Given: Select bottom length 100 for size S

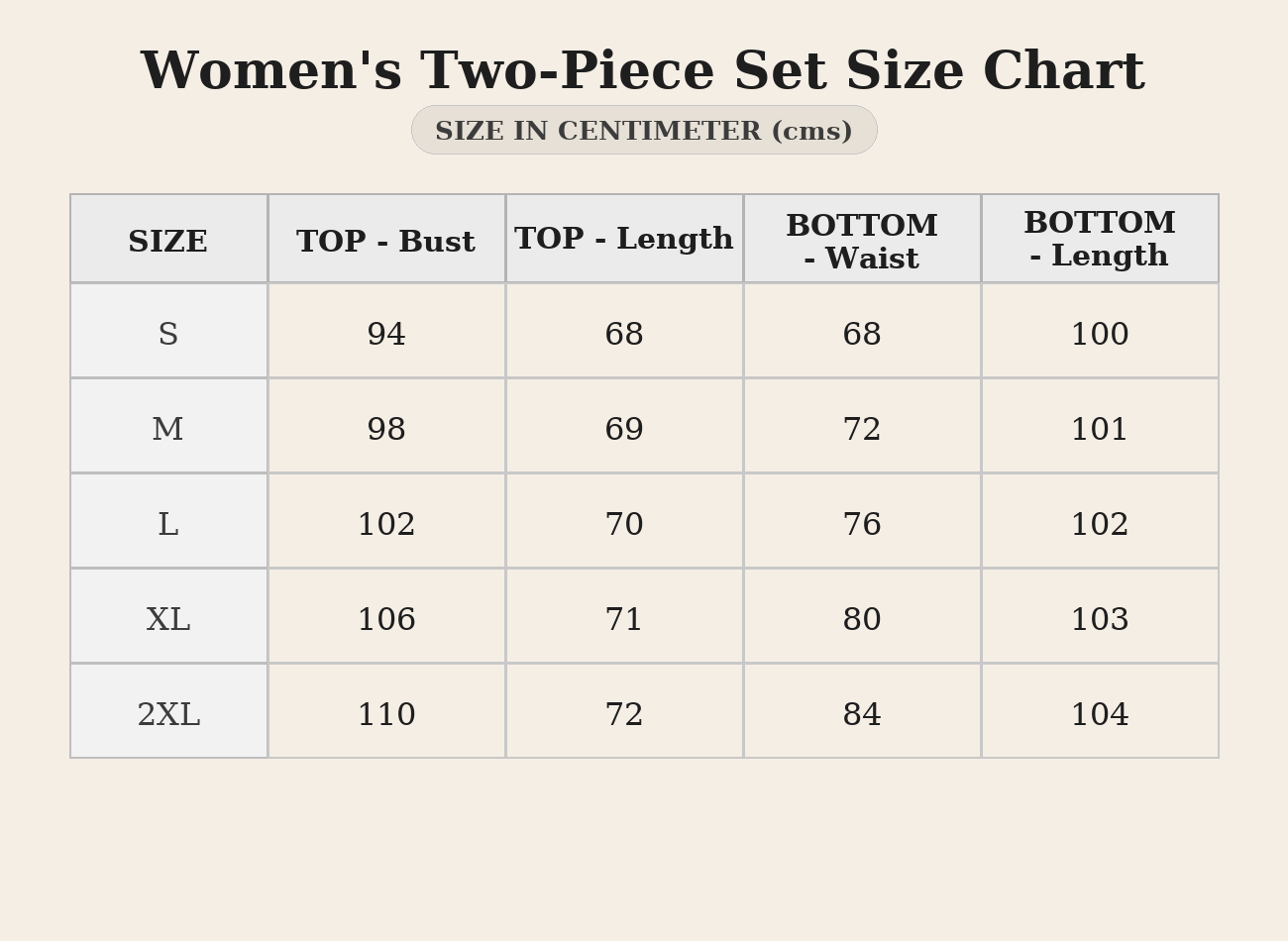Looking at the screenshot, I should click(x=1100, y=334).
